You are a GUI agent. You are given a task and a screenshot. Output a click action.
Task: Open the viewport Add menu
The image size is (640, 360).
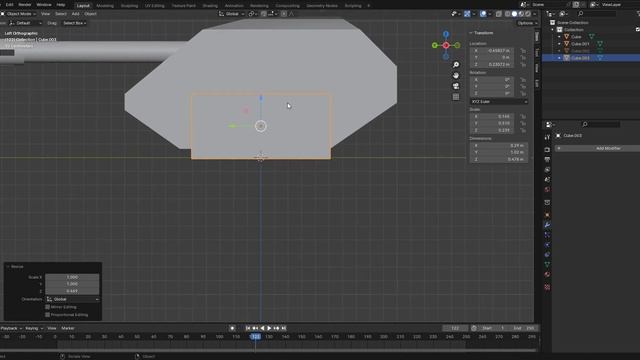point(76,14)
